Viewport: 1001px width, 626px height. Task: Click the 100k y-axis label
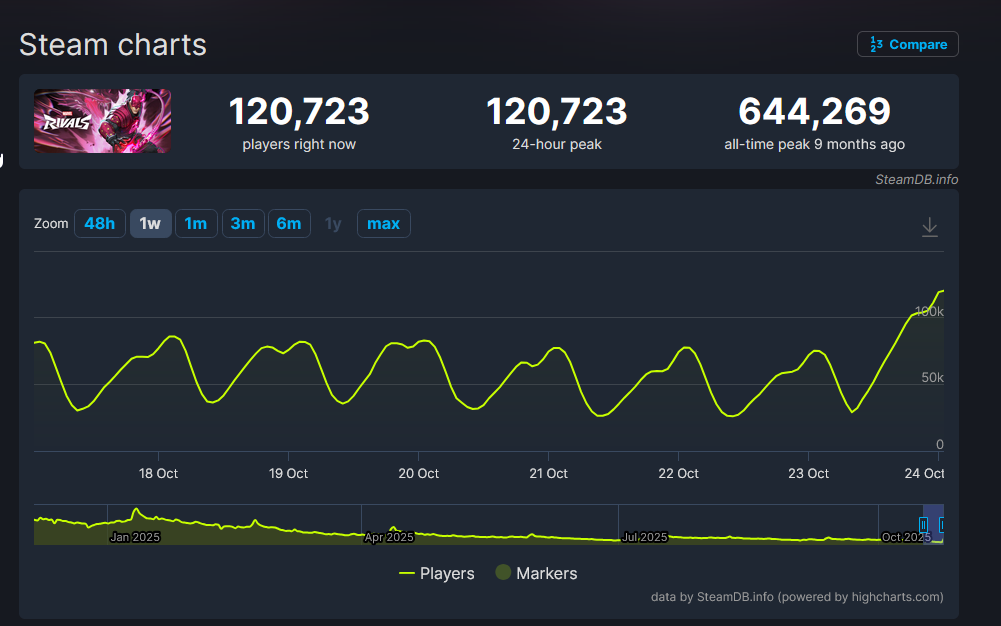(x=929, y=311)
